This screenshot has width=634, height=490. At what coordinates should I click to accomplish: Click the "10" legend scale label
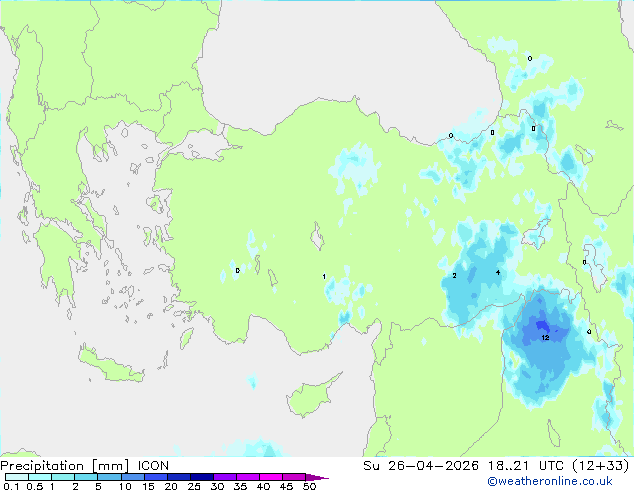125,486
